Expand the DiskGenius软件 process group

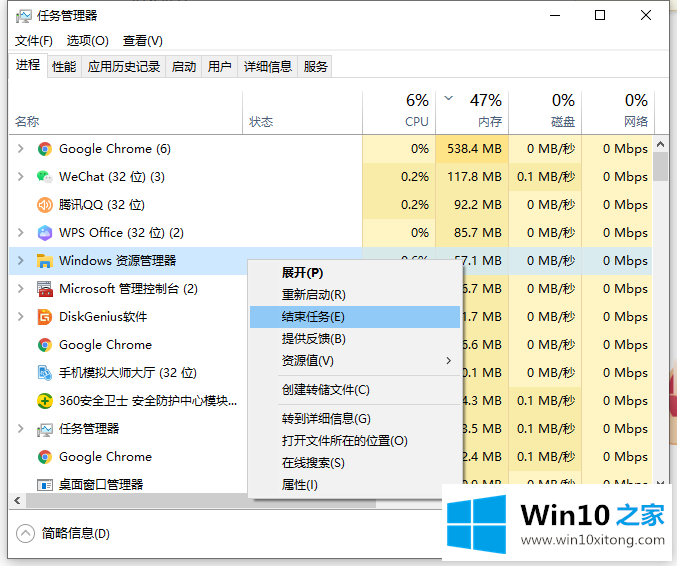coord(20,317)
